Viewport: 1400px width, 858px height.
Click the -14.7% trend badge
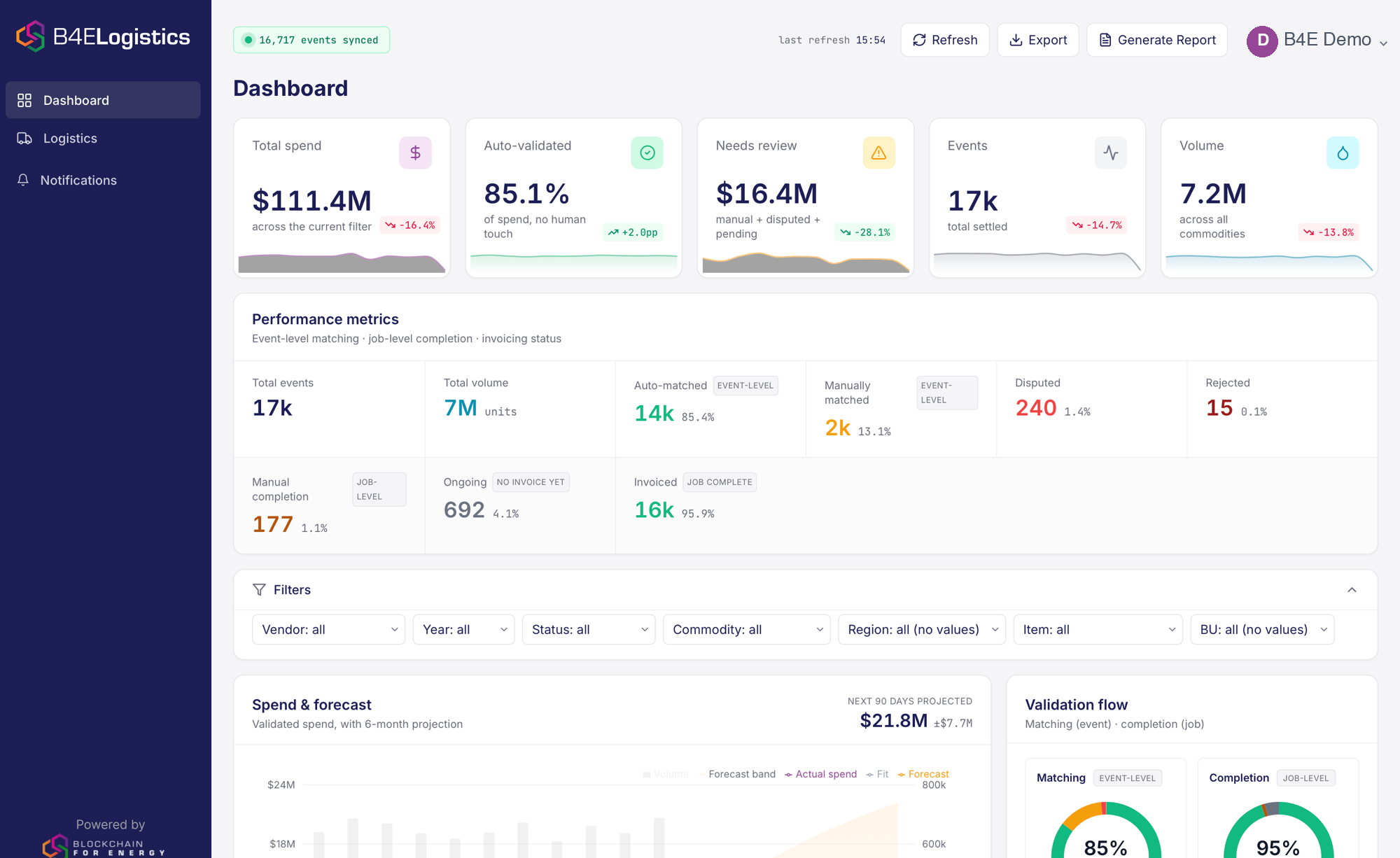(x=1097, y=225)
